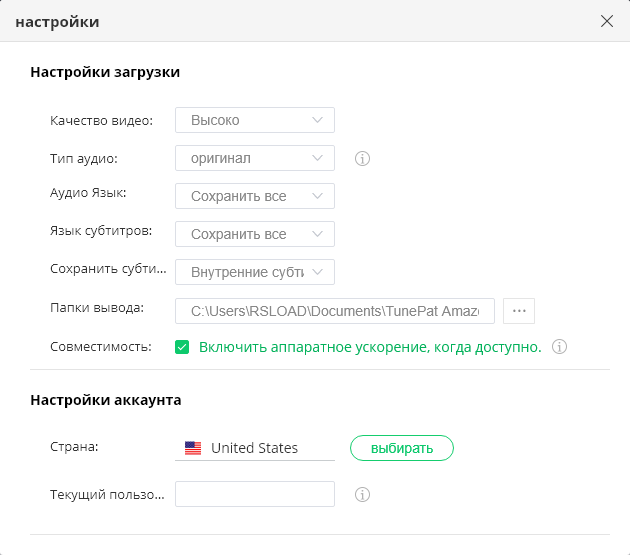
Task: Click info icon next to audio type
Action: click(363, 158)
